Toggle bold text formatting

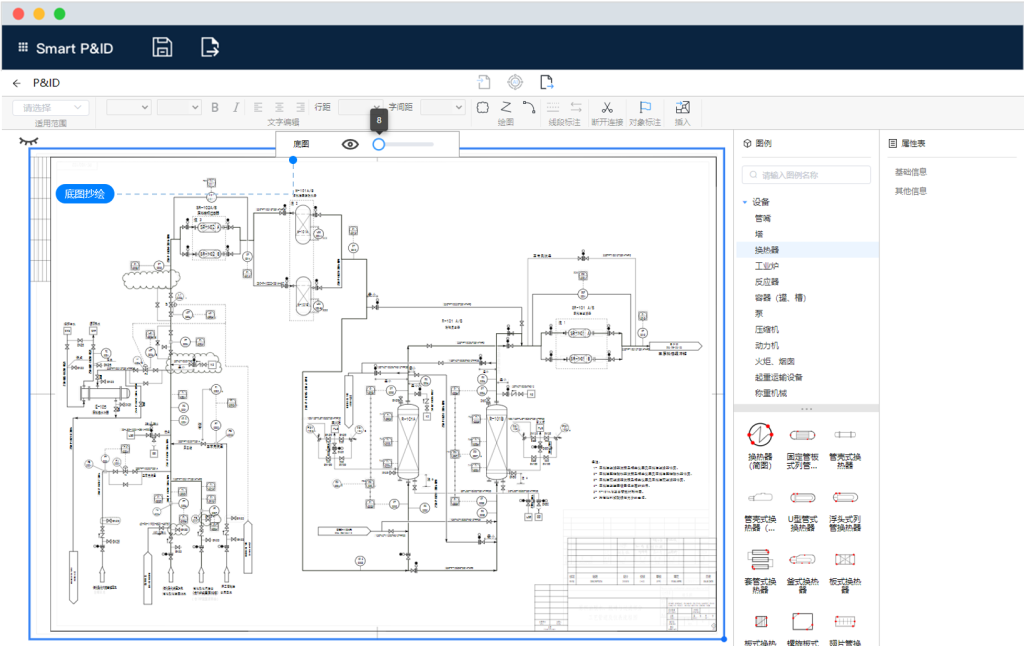point(215,107)
